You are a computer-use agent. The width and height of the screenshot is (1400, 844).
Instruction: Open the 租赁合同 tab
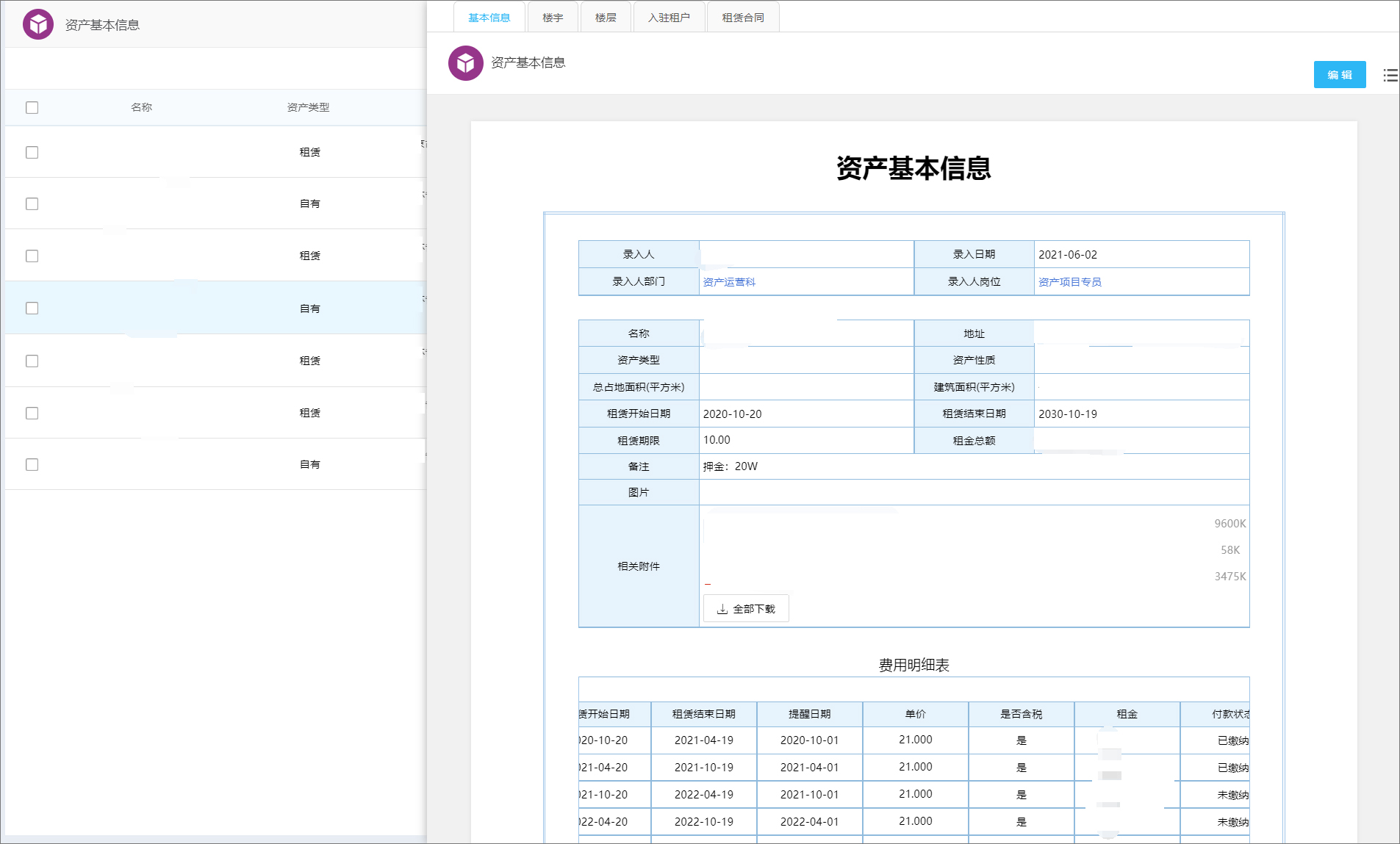742,18
